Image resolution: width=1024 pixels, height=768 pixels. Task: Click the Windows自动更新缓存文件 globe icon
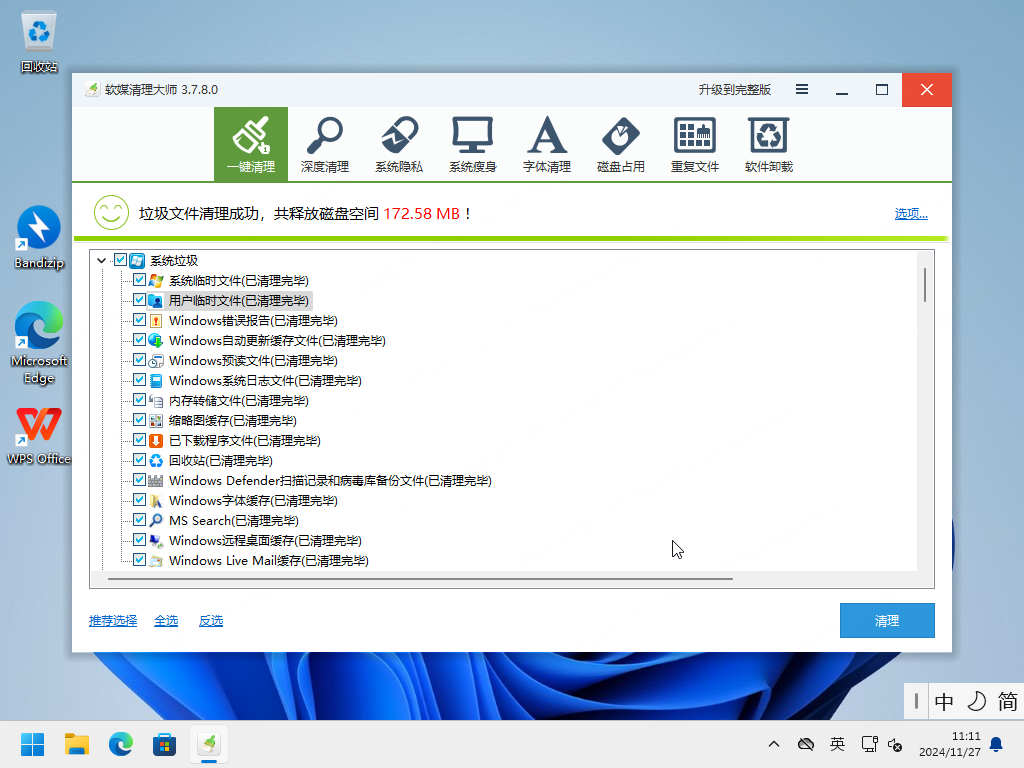pos(155,340)
